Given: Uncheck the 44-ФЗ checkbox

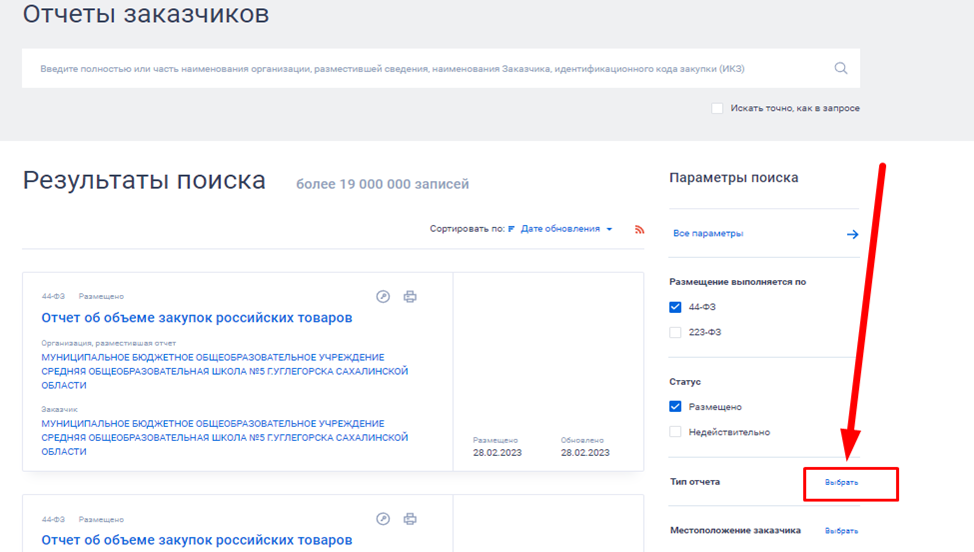Looking at the screenshot, I should click(x=675, y=307).
